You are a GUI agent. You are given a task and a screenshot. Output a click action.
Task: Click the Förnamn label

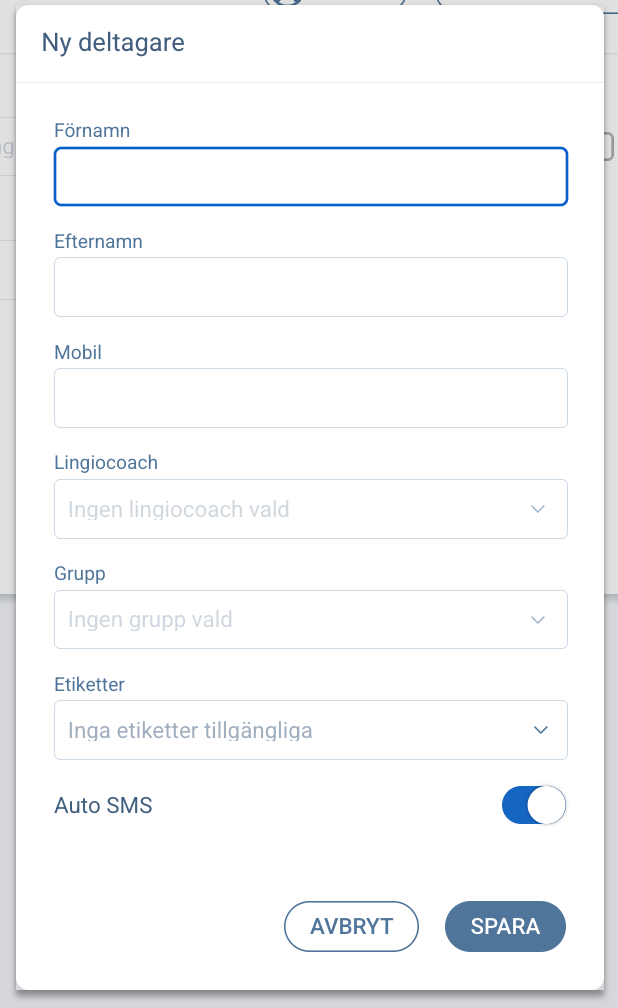[92, 130]
